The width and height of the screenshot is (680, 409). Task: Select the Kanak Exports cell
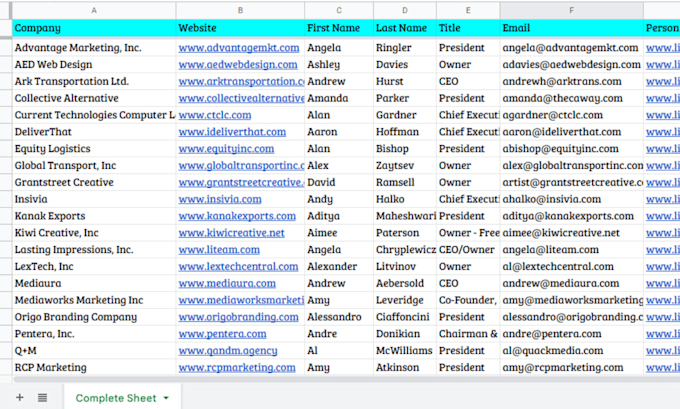(94, 216)
